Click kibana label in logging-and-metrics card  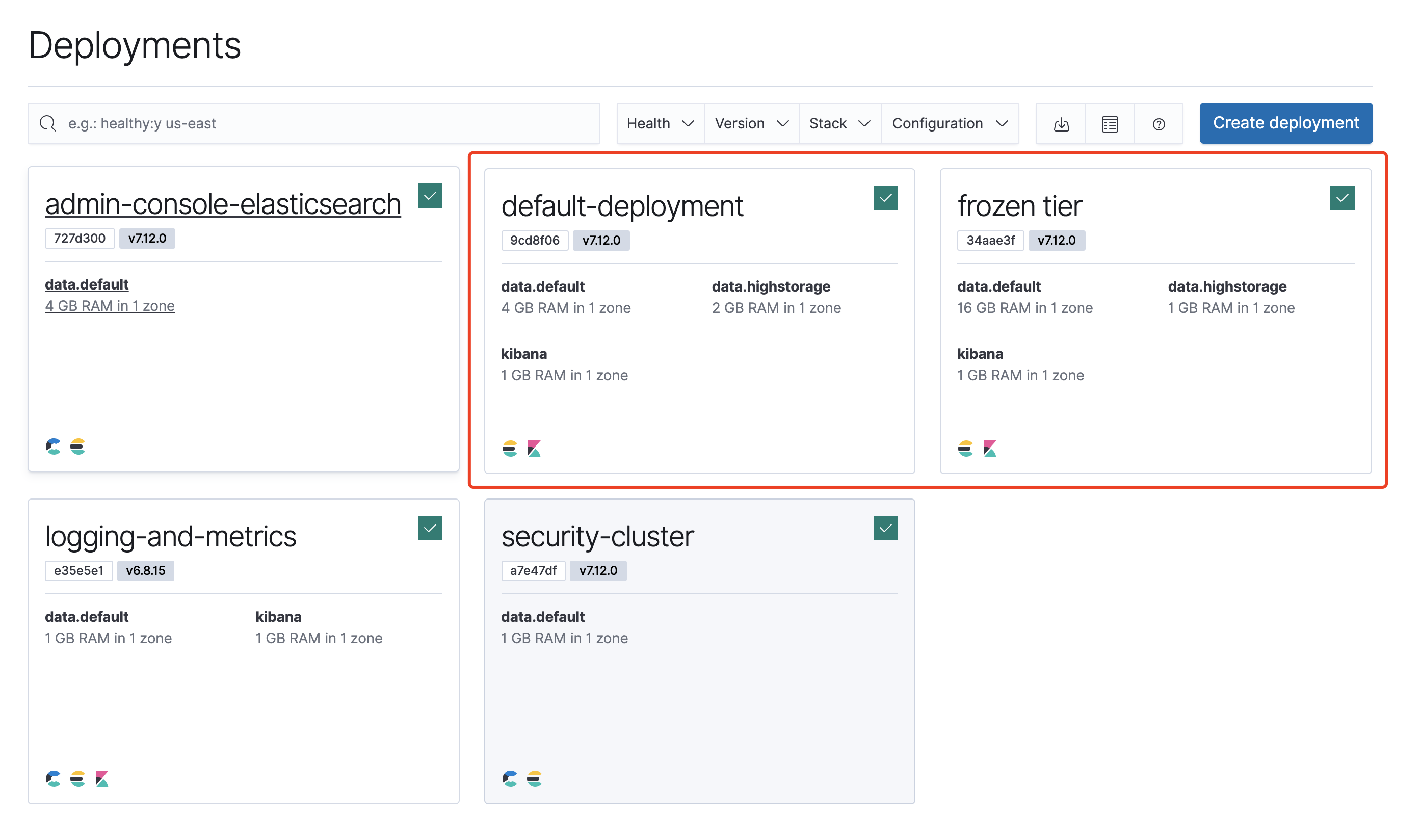pos(278,616)
